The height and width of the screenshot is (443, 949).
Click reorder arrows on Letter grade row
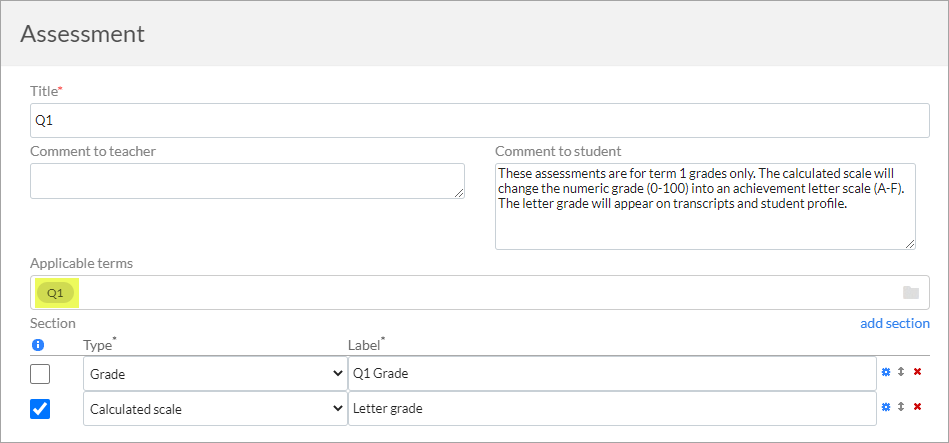click(901, 407)
